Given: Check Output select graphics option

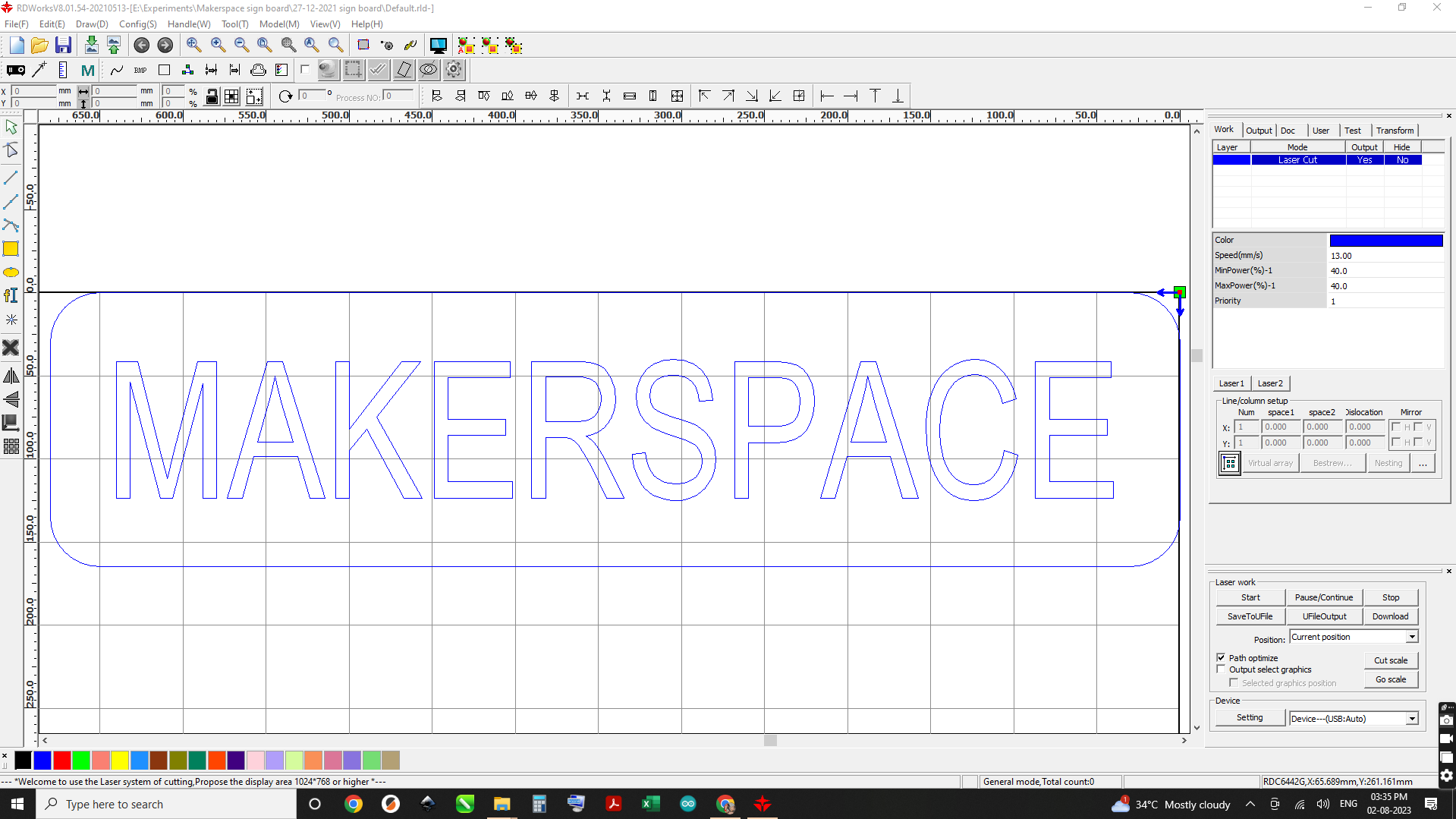Looking at the screenshot, I should [x=1221, y=669].
